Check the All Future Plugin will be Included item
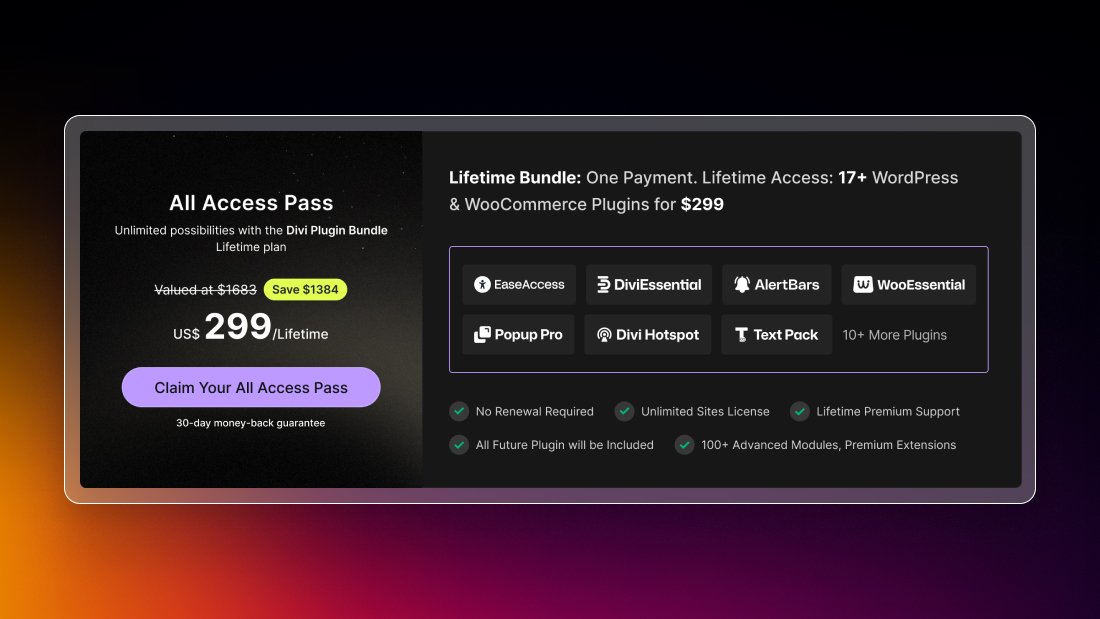Viewport: 1100px width, 619px height. coord(459,445)
